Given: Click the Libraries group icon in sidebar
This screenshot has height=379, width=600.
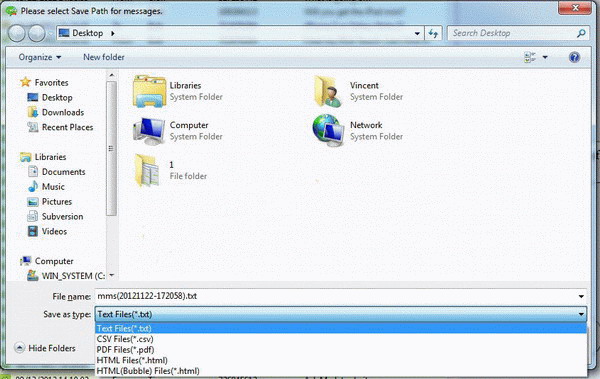Looking at the screenshot, I should coord(26,157).
